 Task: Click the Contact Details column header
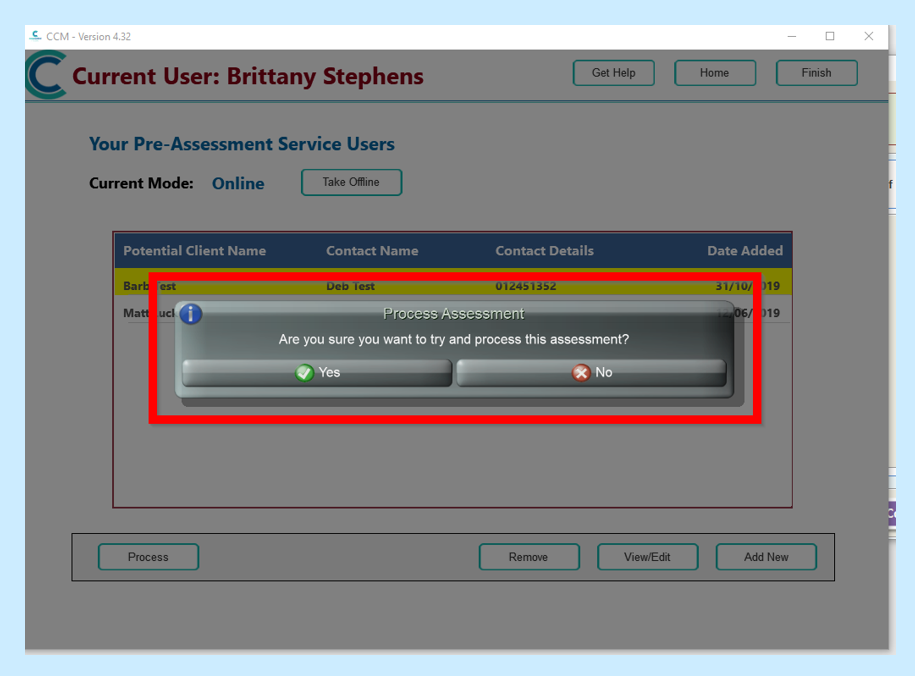544,251
